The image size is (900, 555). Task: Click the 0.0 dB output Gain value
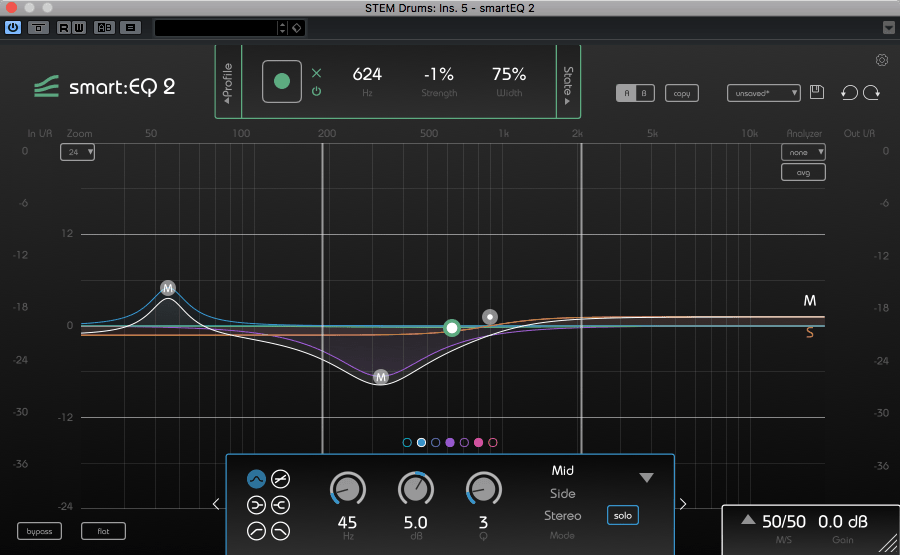842,522
